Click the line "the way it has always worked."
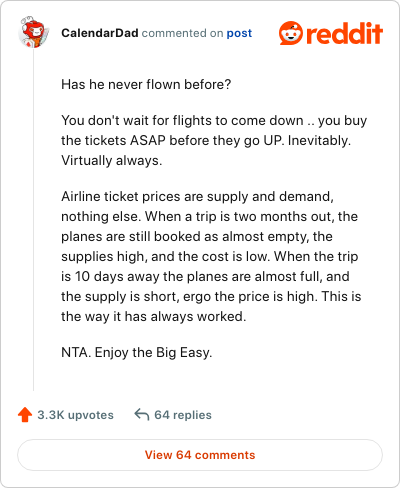The image size is (400, 488). pos(154,316)
